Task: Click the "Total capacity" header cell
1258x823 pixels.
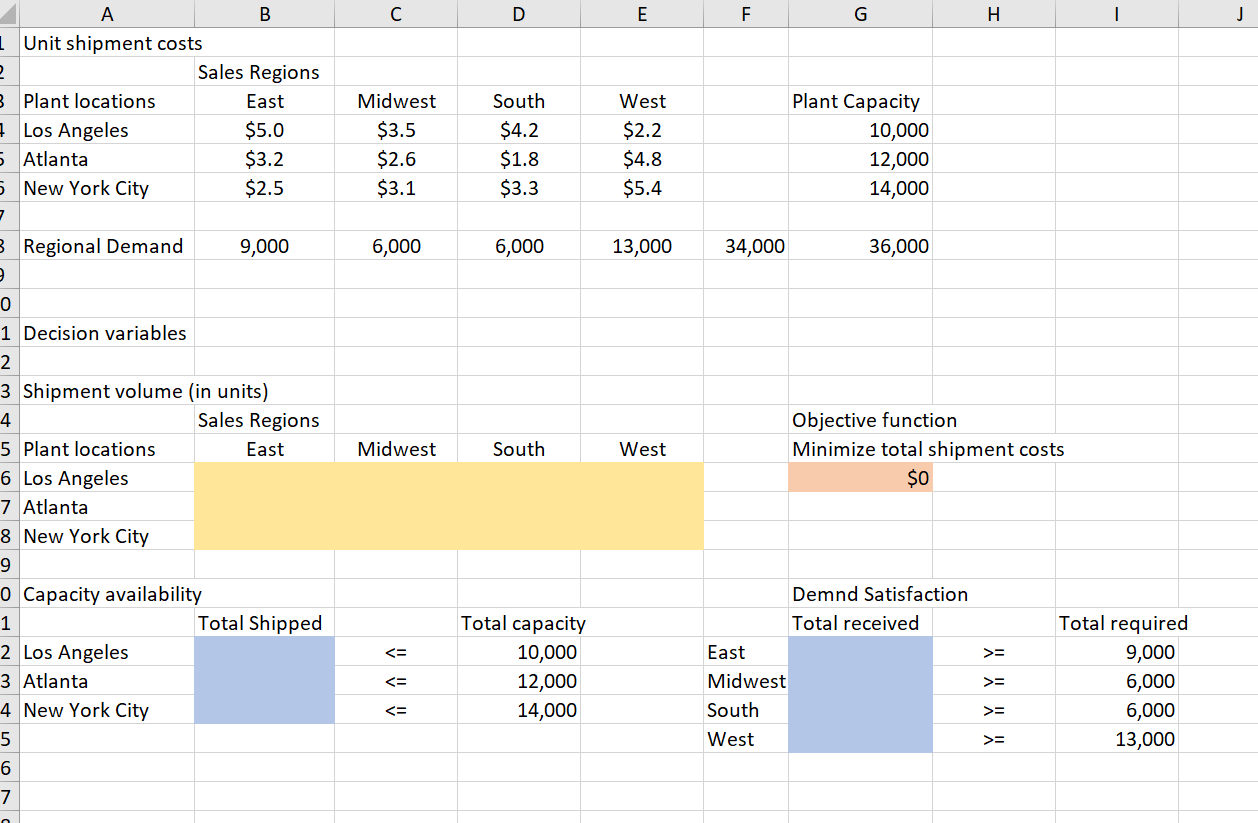Action: pyautogui.click(x=518, y=624)
